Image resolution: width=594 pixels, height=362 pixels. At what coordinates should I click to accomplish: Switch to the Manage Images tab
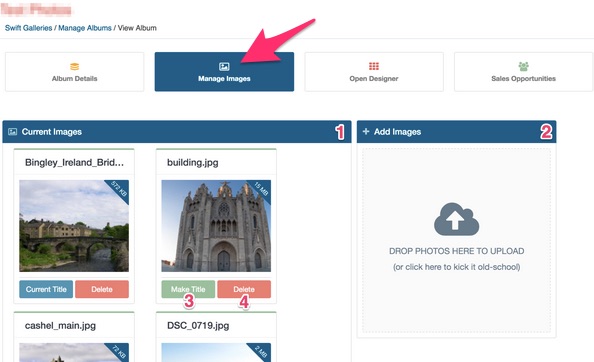tap(224, 72)
